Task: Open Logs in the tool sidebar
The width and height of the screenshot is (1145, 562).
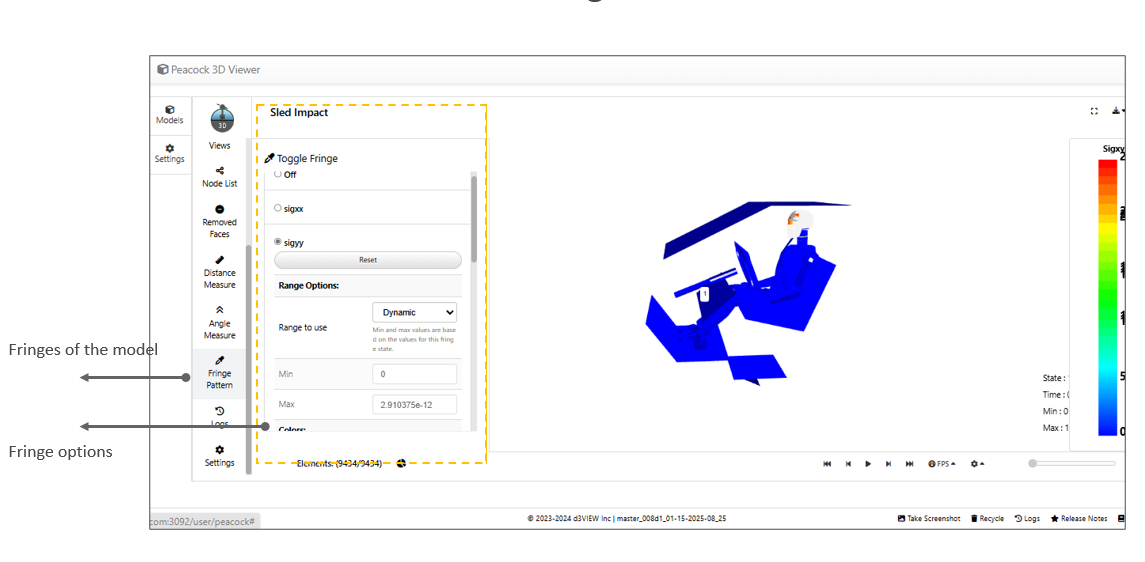Action: point(220,417)
